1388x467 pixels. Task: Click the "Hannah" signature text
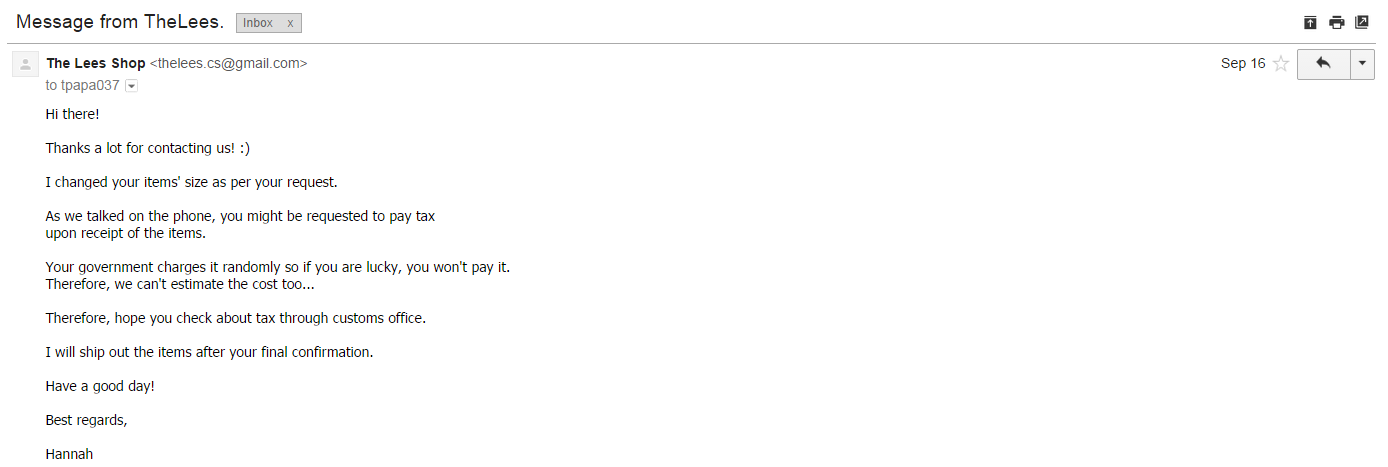tap(70, 454)
